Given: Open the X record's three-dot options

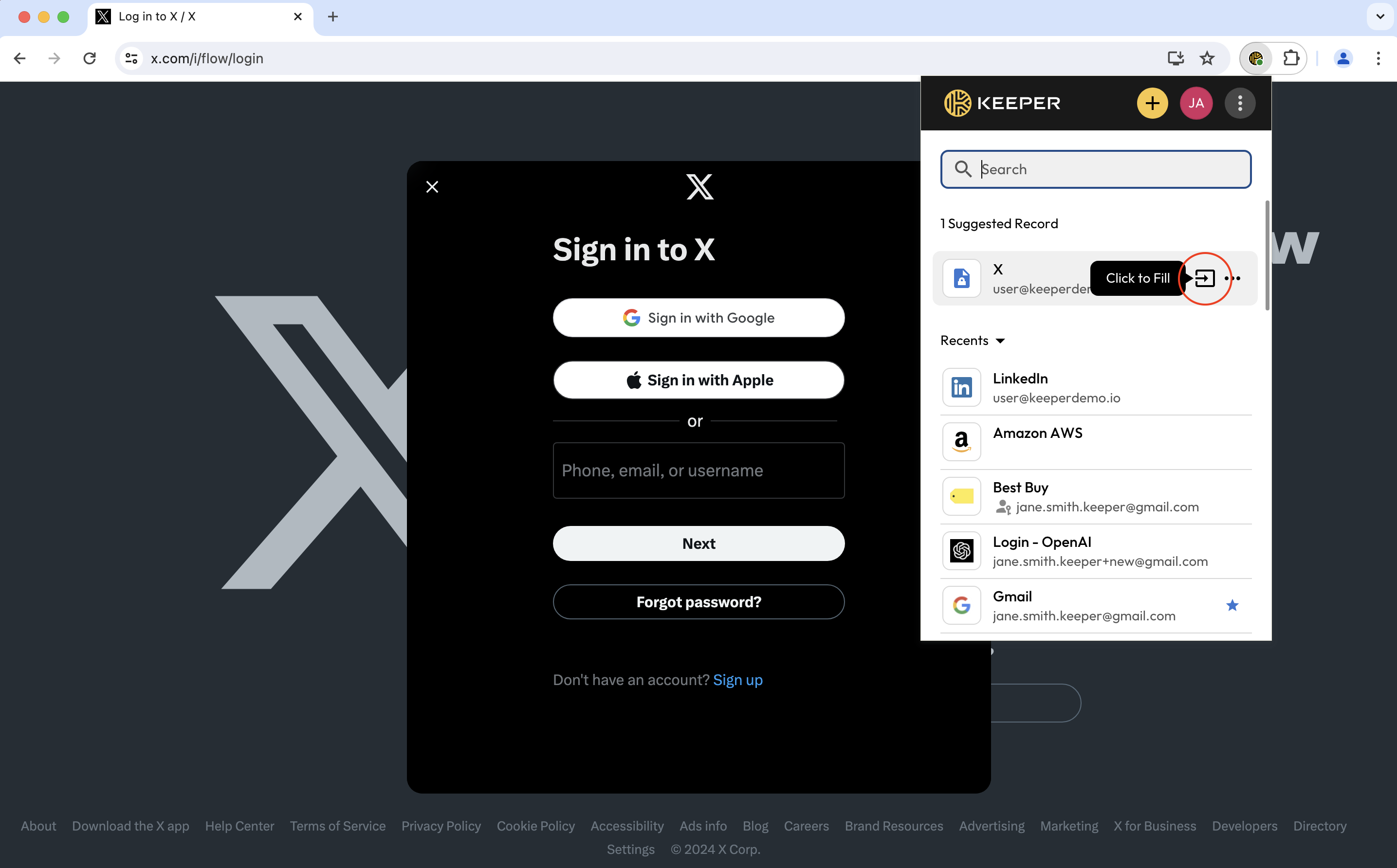Looking at the screenshot, I should click(x=1233, y=278).
